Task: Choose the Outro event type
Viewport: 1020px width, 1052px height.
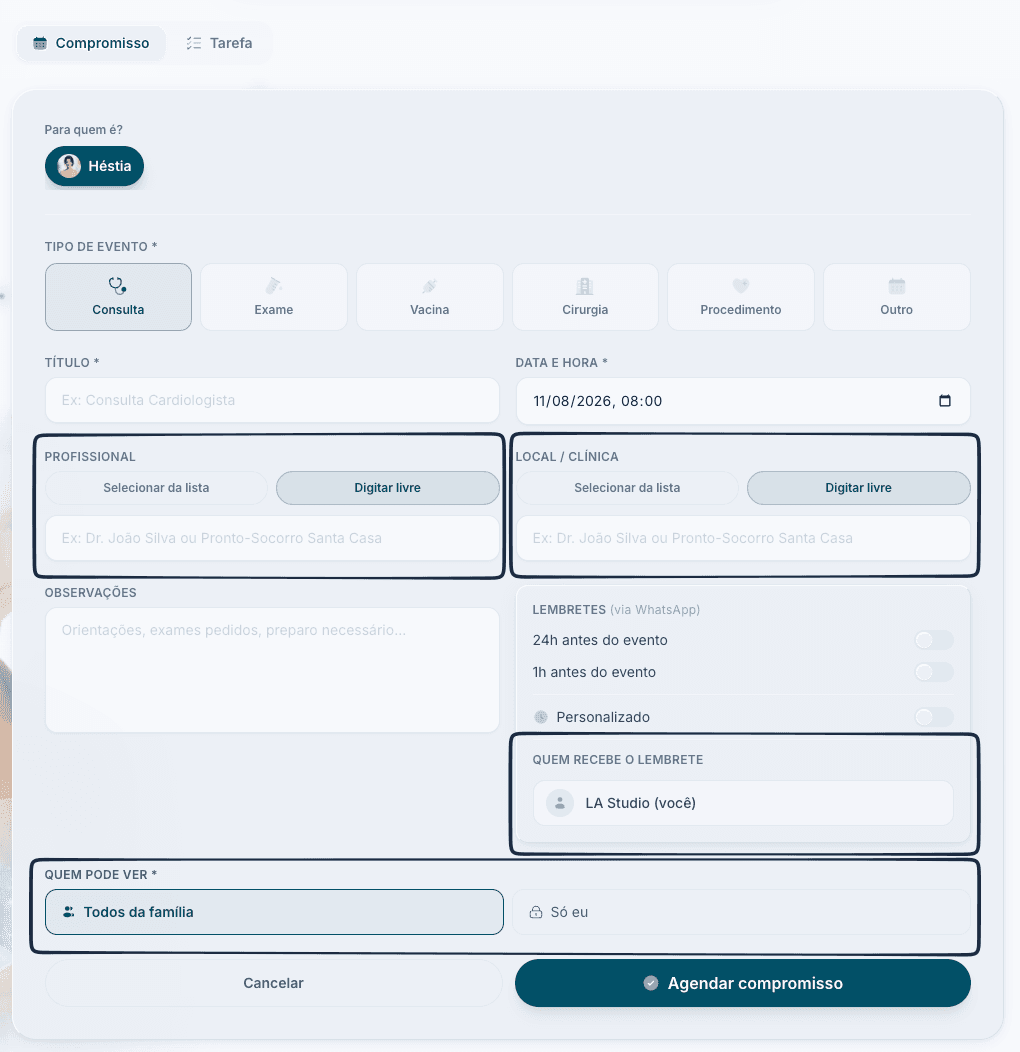Action: pos(897,297)
